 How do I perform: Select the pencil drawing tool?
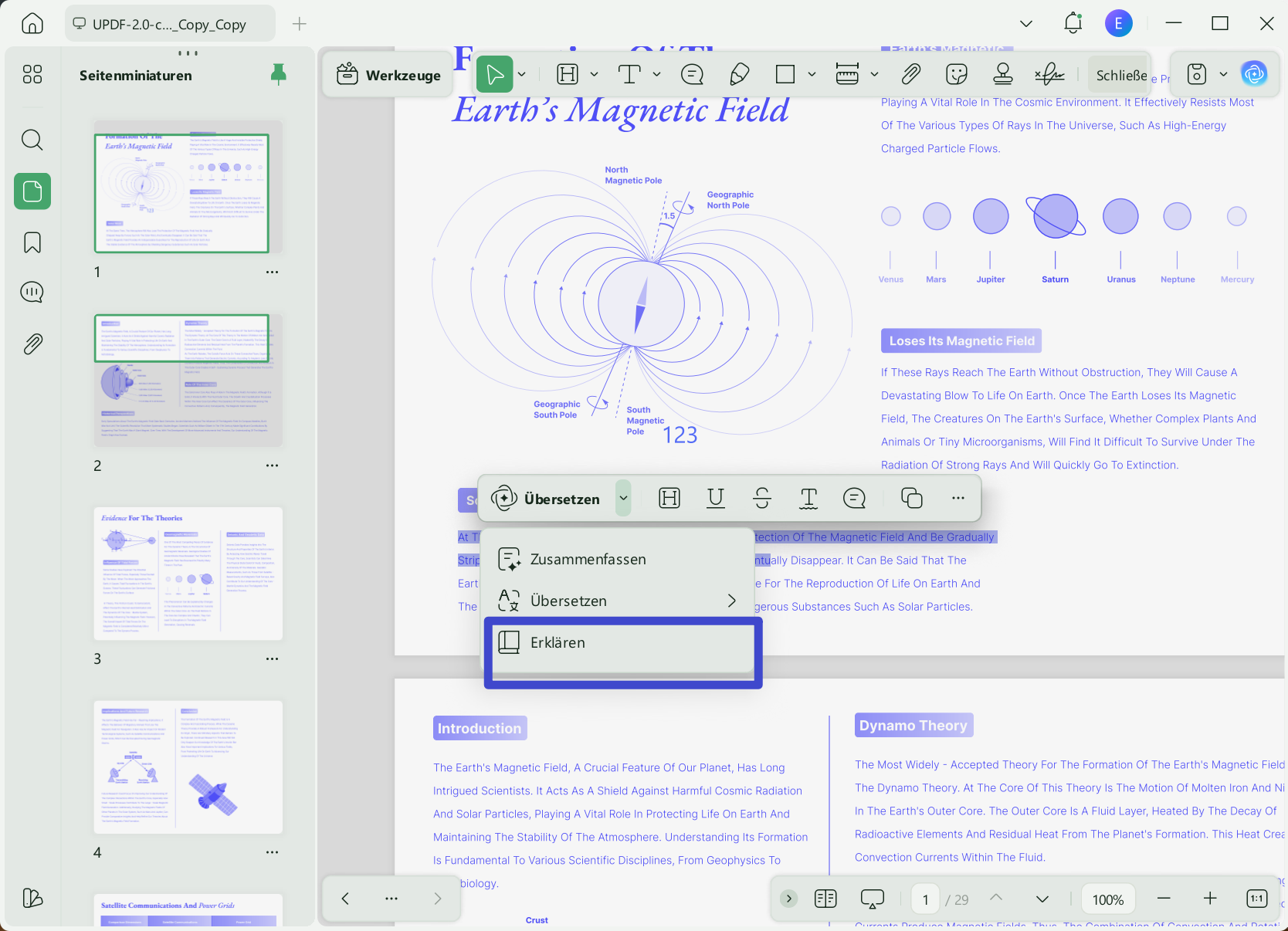pyautogui.click(x=739, y=74)
